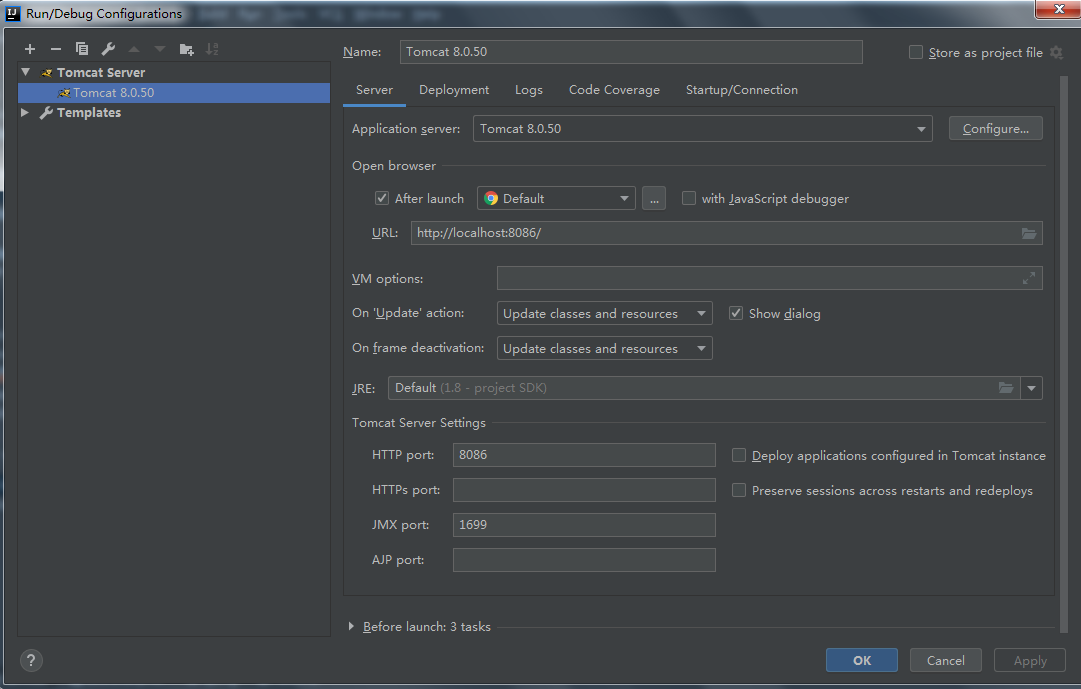Image resolution: width=1081 pixels, height=689 pixels.
Task: Click the AJP port field
Action: click(x=584, y=560)
